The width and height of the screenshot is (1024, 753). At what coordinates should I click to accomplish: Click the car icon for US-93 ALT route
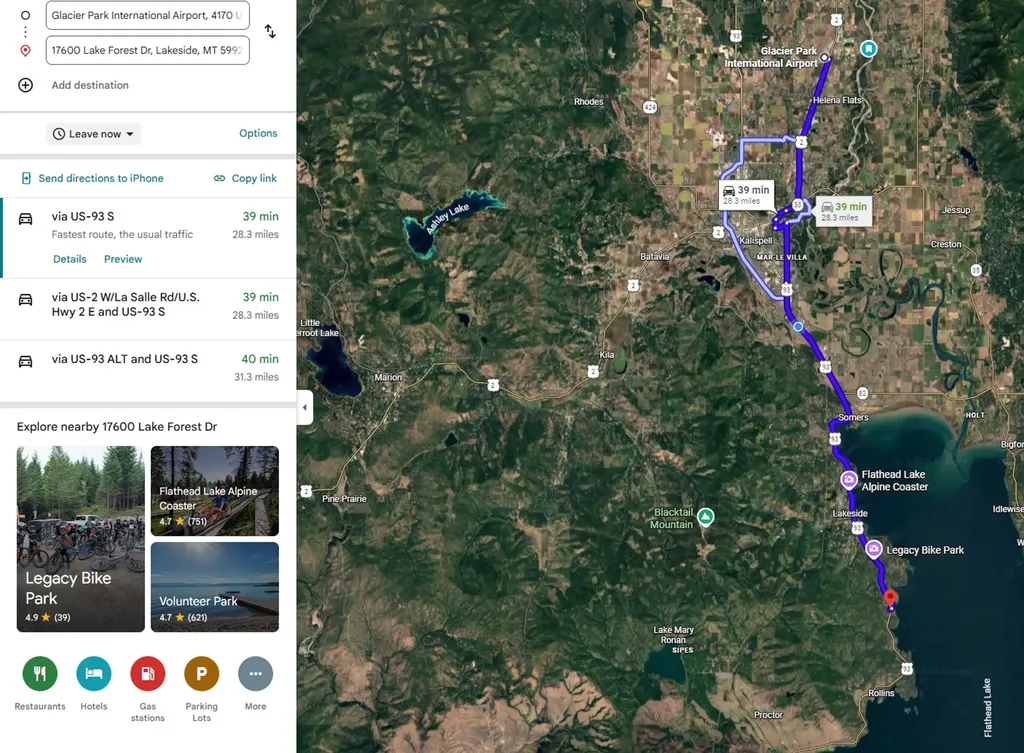click(25, 361)
